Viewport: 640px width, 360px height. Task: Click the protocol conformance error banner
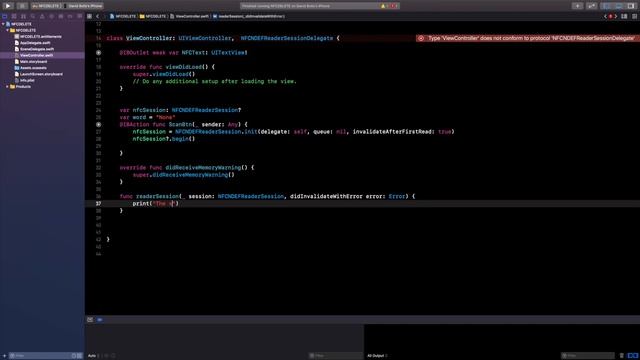528,38
